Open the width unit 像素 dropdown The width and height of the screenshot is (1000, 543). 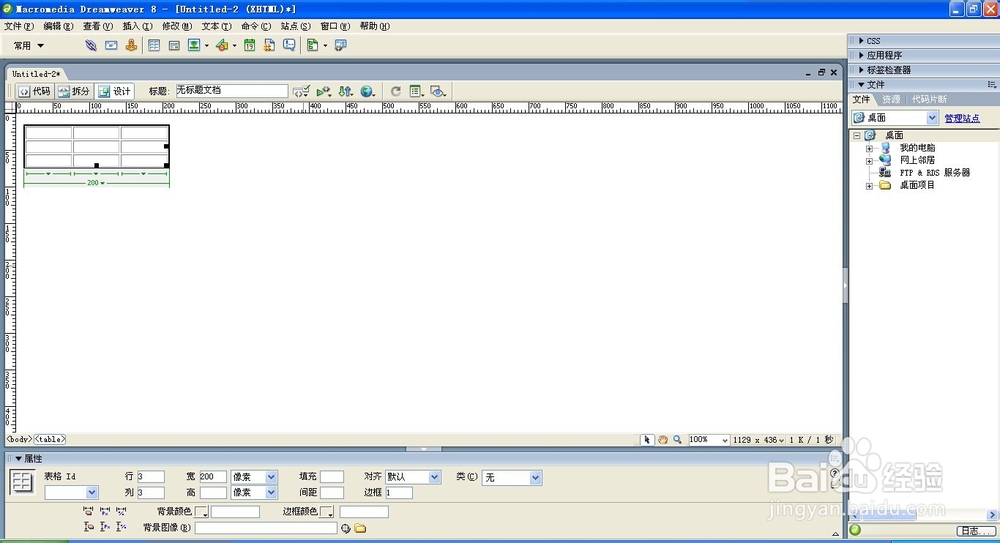click(x=271, y=477)
